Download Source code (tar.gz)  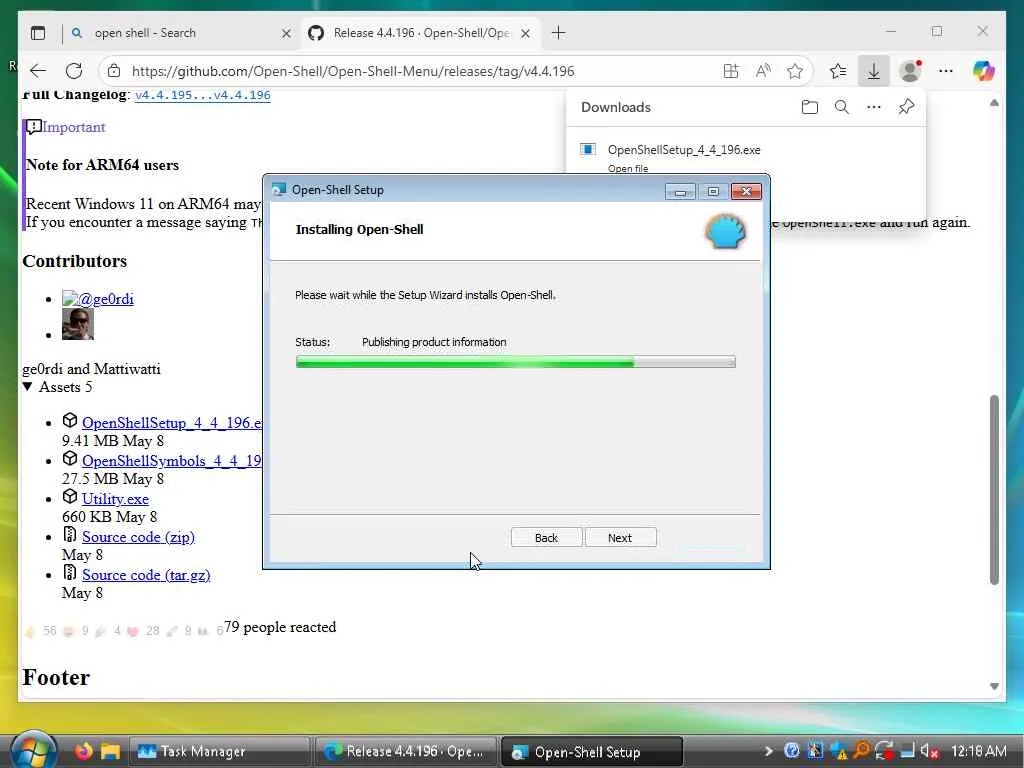[146, 575]
